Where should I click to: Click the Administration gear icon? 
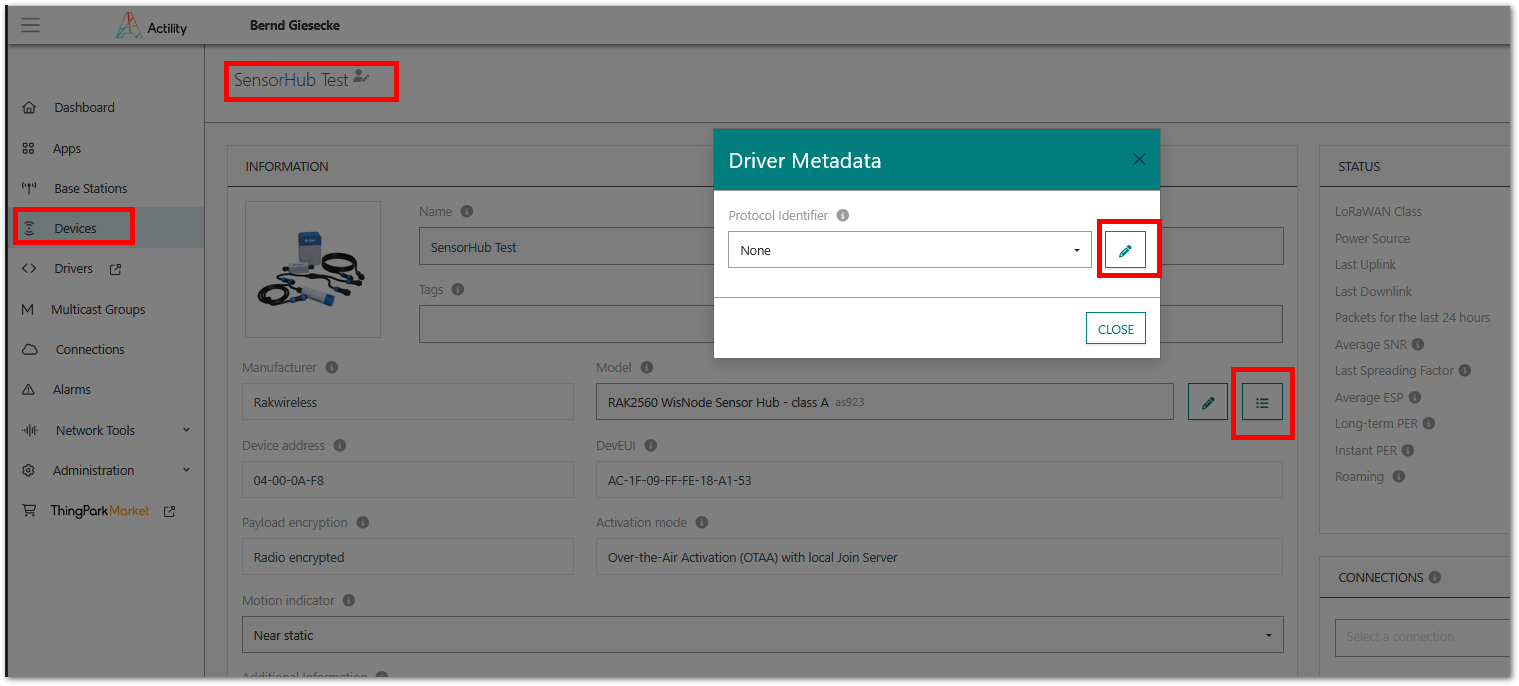[x=29, y=470]
